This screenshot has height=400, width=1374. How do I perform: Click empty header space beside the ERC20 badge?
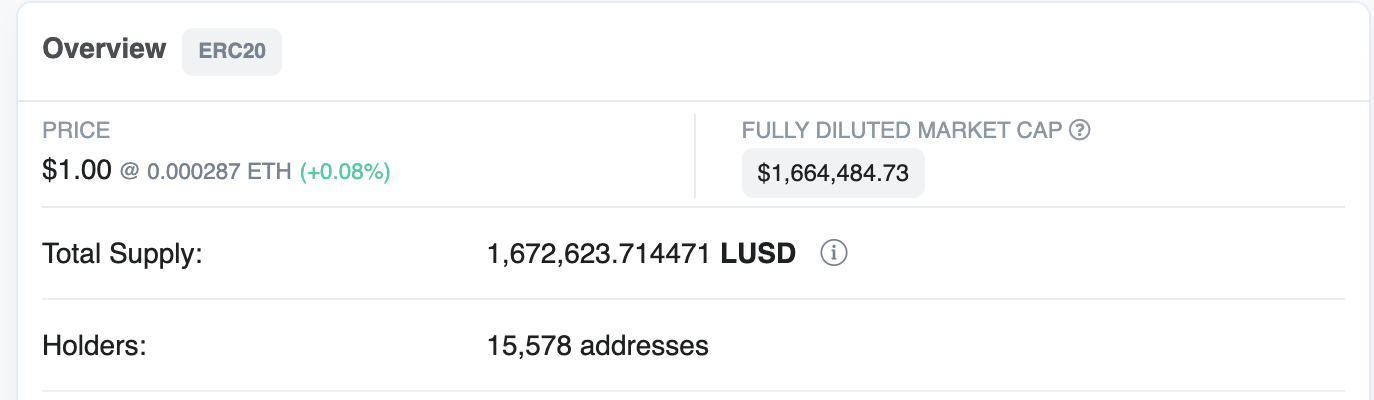click(800, 52)
